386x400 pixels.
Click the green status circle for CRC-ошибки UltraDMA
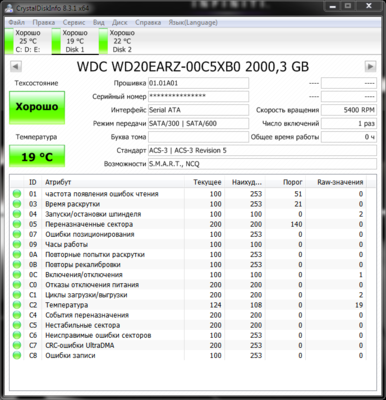pos(17,345)
